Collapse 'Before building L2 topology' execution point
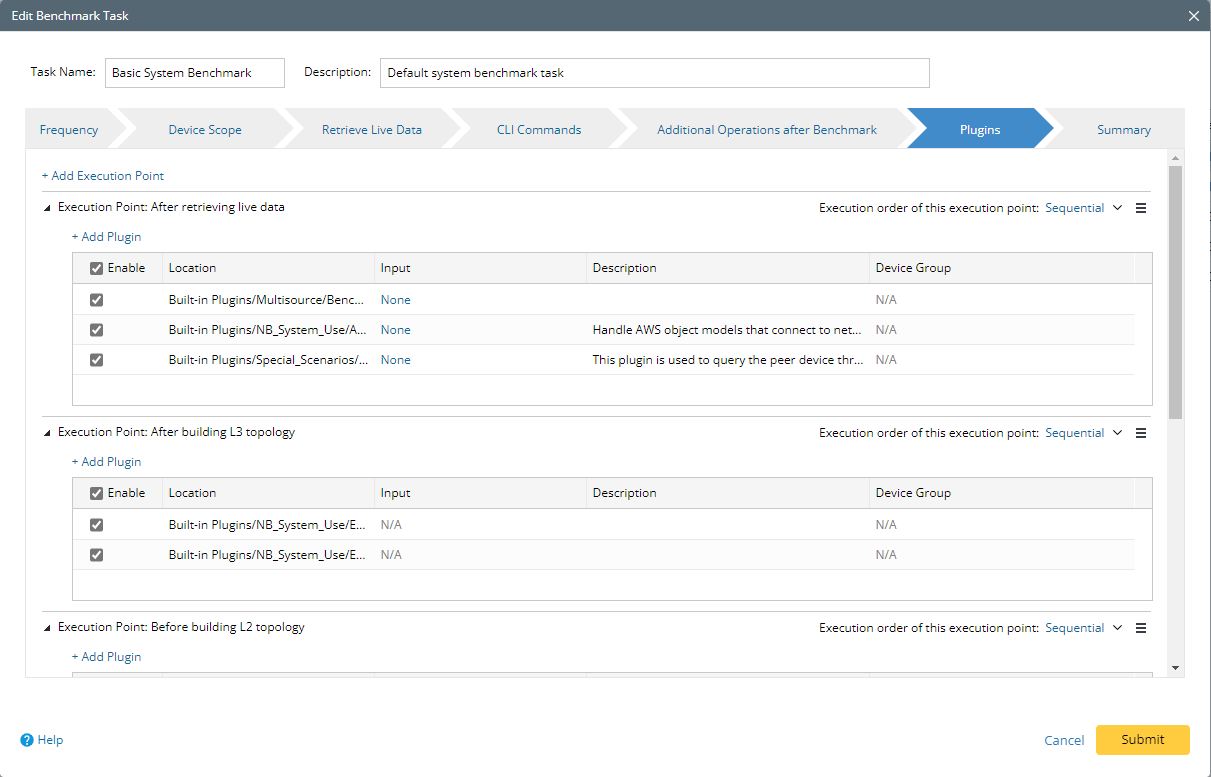This screenshot has height=777, width=1211. (46, 628)
